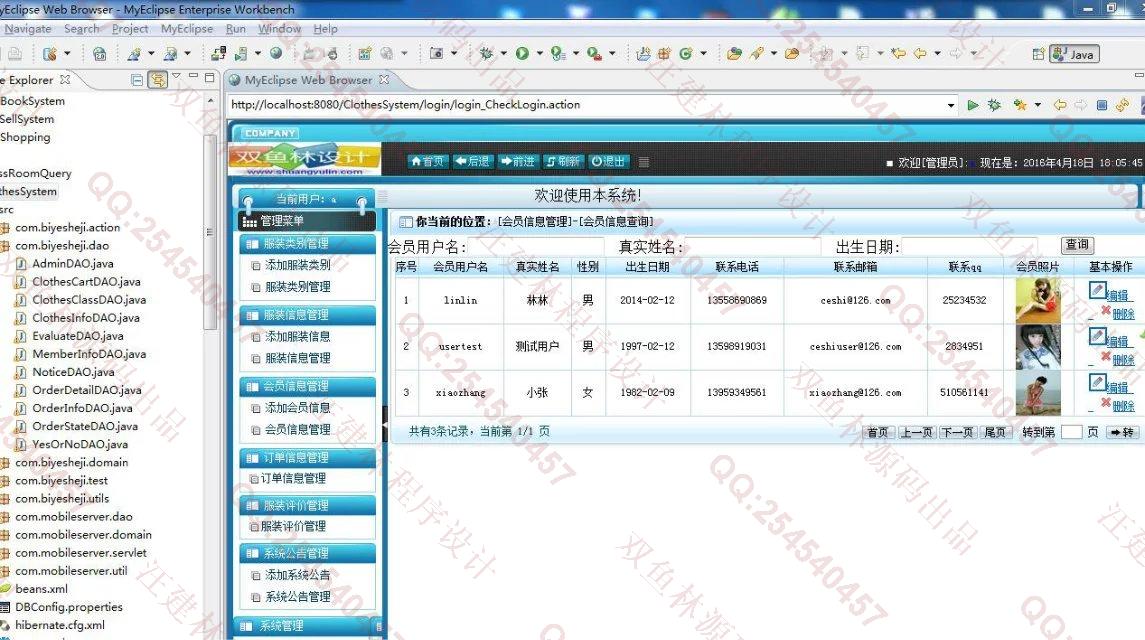Click the Last Edit Location arrow icon
Screen dimensions: 1145x640
pyautogui.click(x=898, y=53)
